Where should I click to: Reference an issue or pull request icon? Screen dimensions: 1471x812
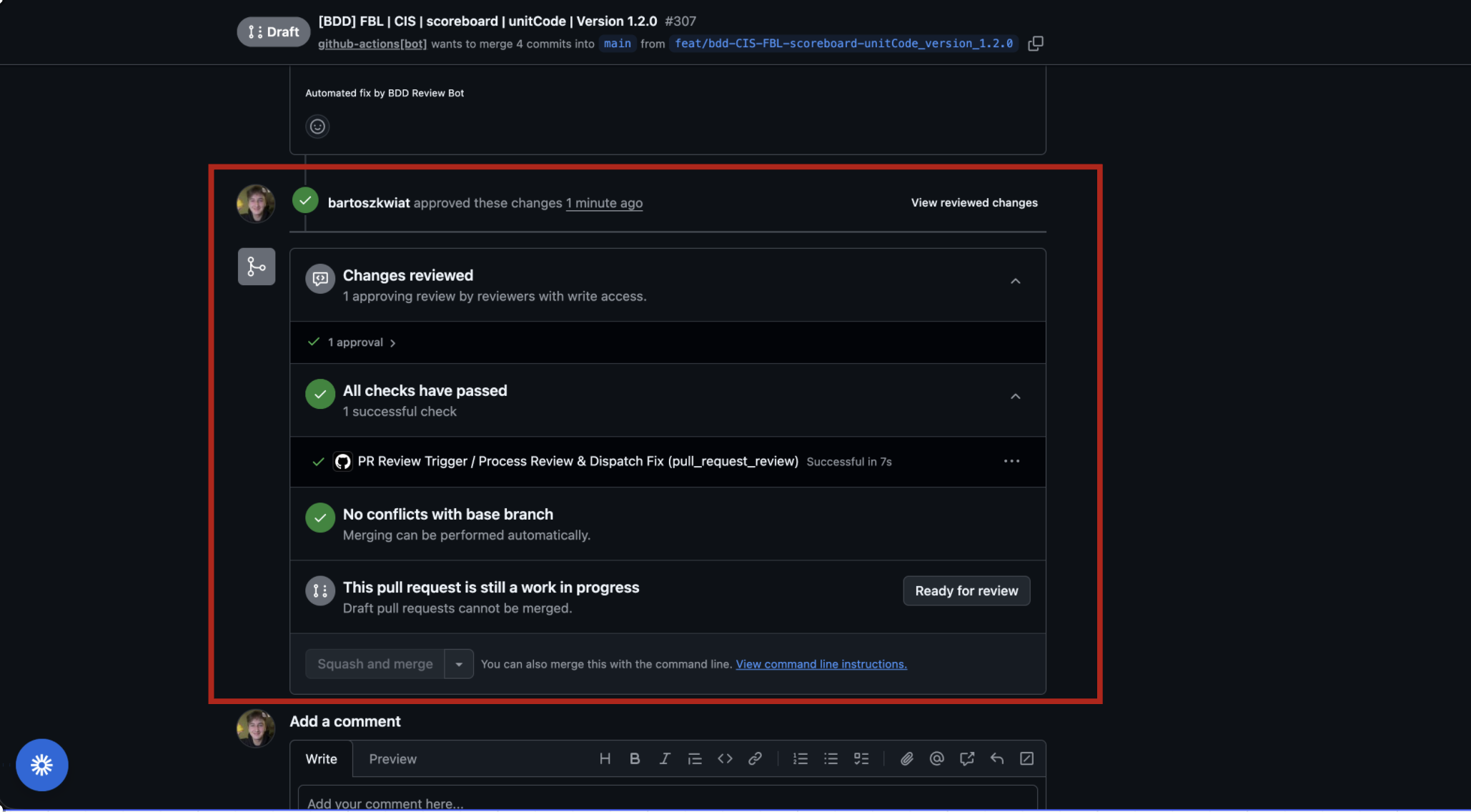click(966, 758)
